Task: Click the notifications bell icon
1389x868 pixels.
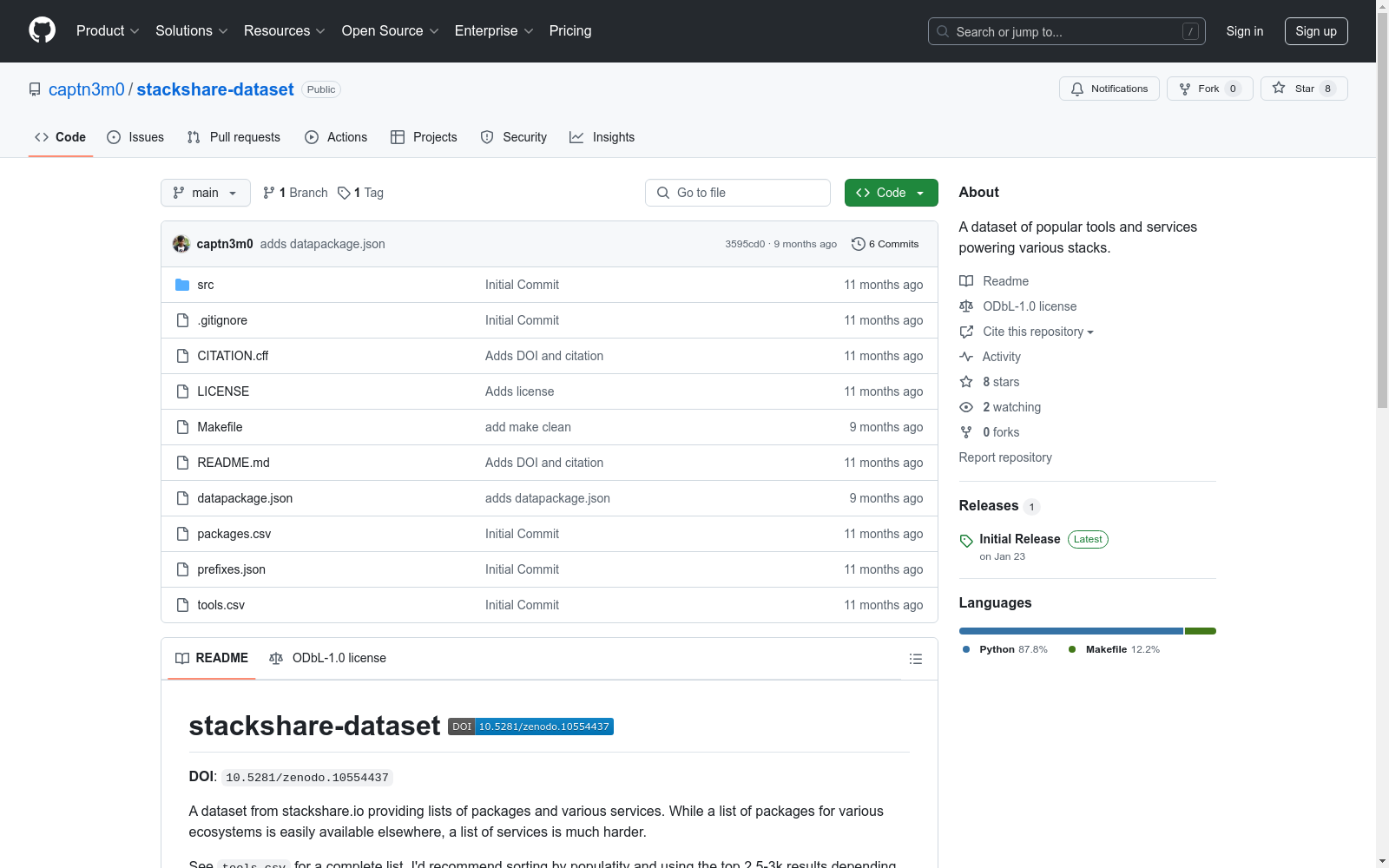Action: coord(1077,89)
